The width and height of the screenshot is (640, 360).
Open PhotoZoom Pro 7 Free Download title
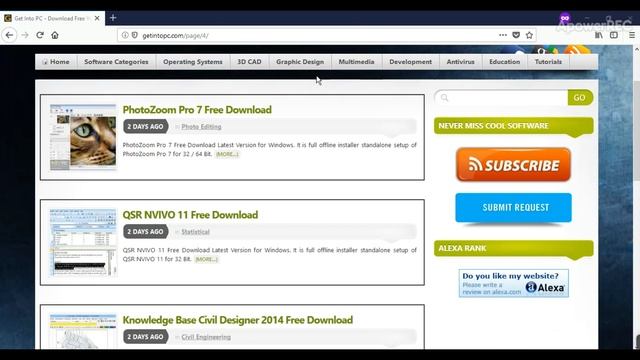click(197, 110)
